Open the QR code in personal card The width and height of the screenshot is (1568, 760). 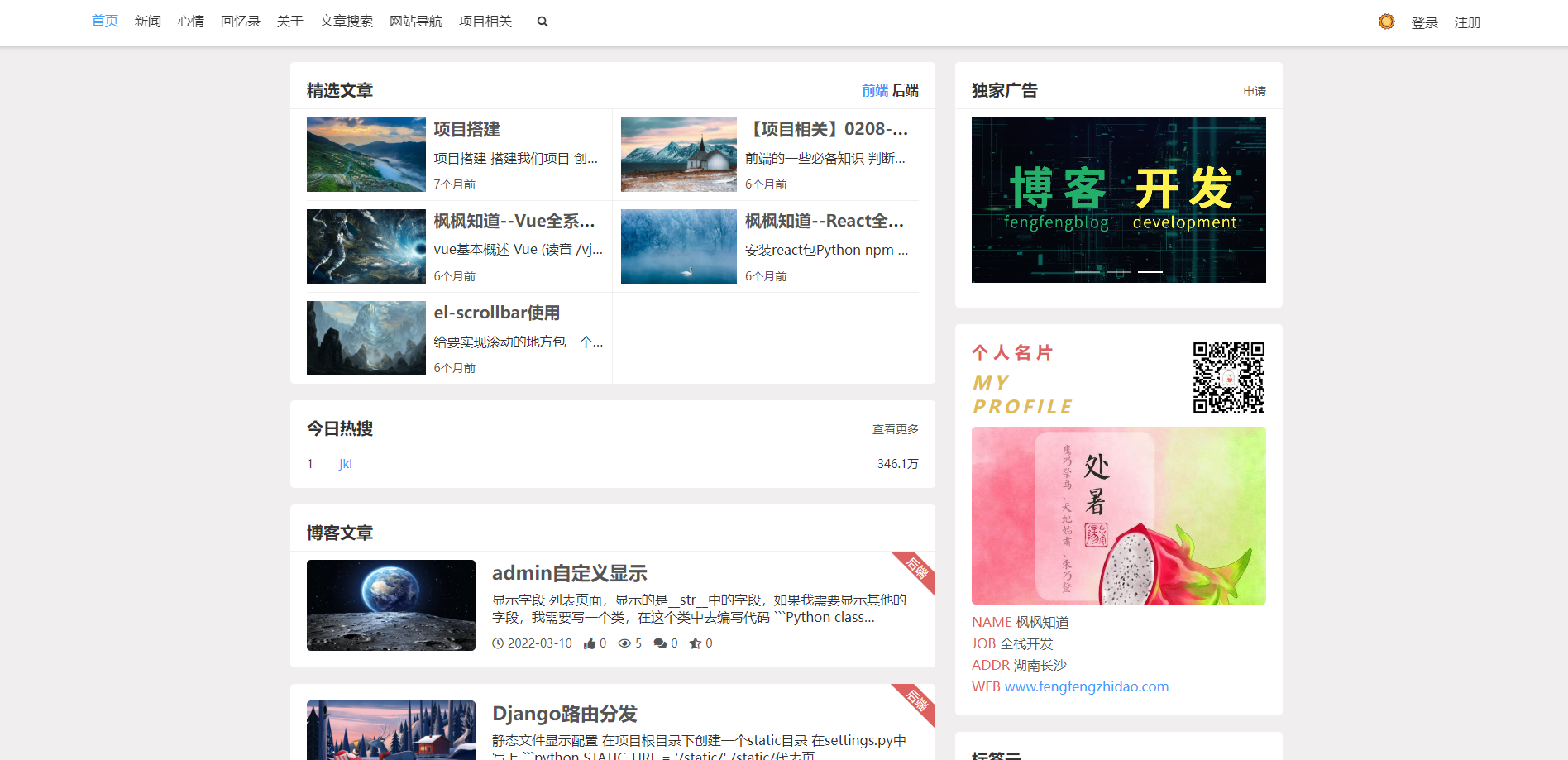[1229, 377]
